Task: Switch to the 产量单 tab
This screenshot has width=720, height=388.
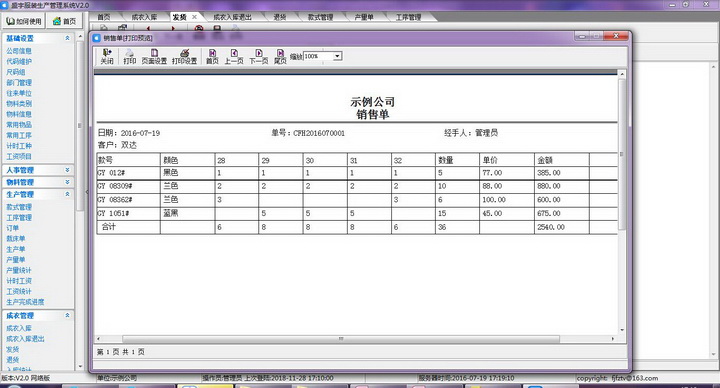Action: [x=364, y=17]
